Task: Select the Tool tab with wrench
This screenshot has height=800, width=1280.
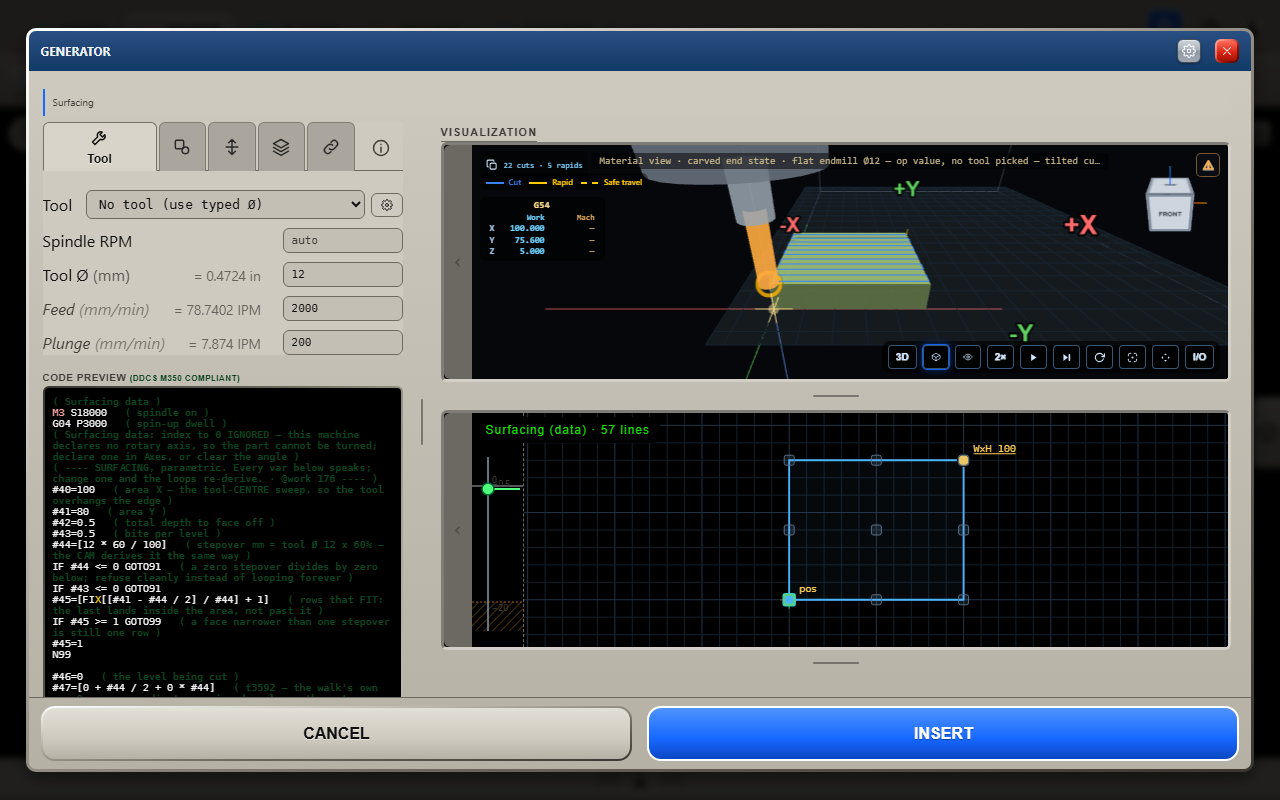Action: tap(100, 147)
